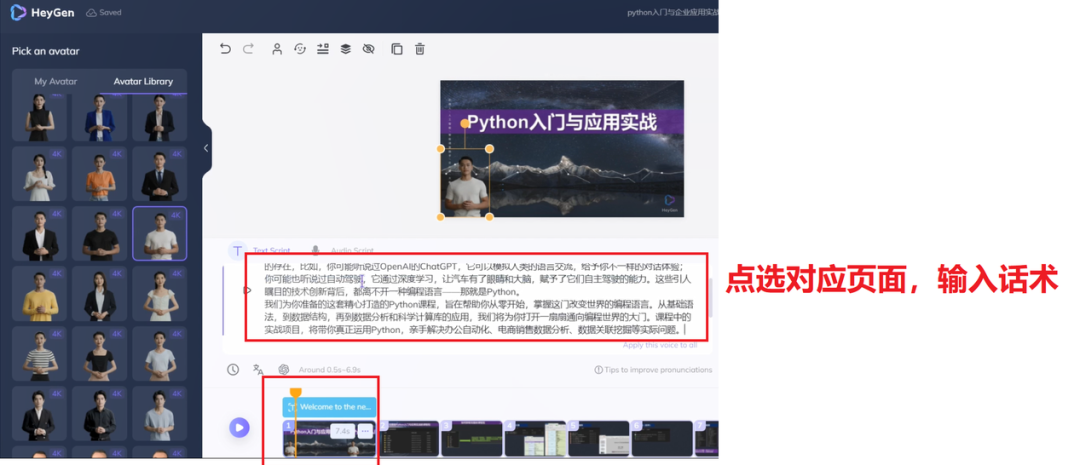Click the Pick an avatar heading
The height and width of the screenshot is (465, 1080).
[x=45, y=51]
